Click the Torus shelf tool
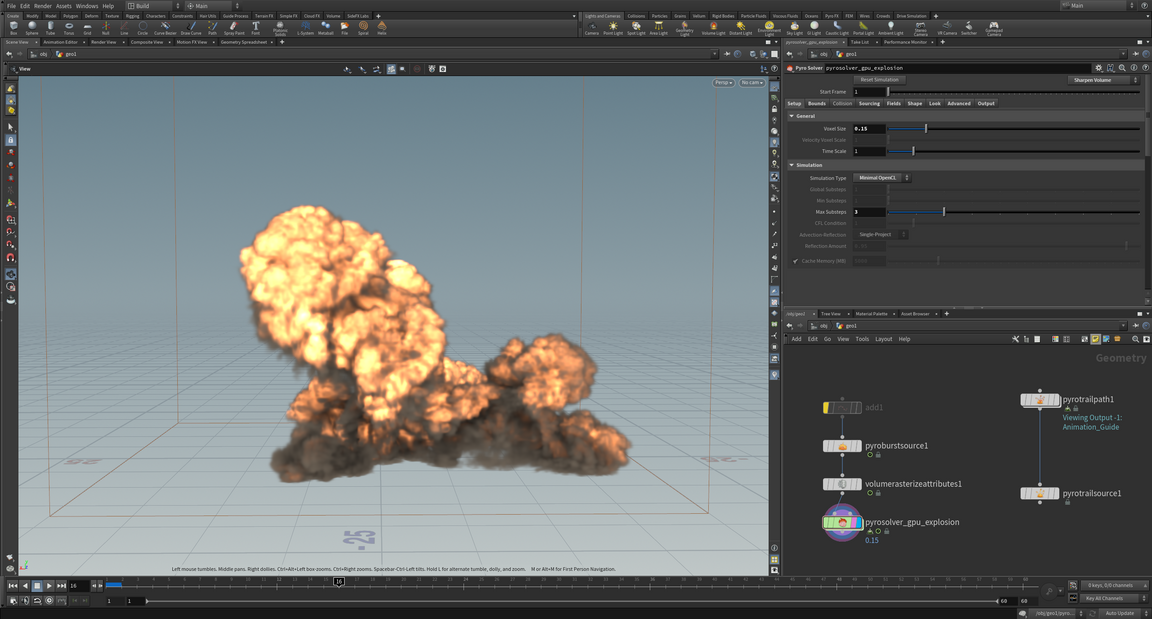 pyautogui.click(x=69, y=28)
